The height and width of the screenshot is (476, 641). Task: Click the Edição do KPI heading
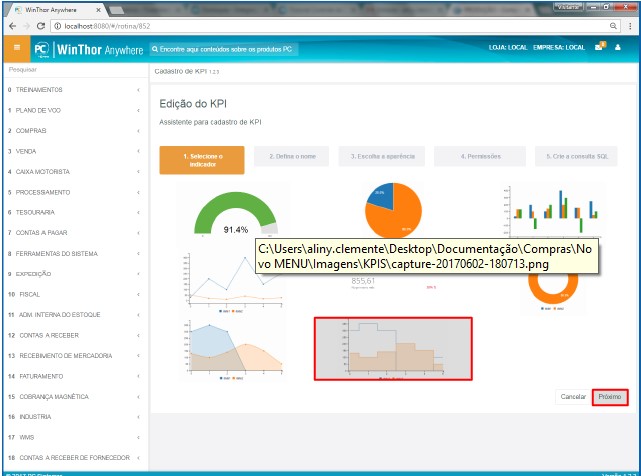[193, 104]
